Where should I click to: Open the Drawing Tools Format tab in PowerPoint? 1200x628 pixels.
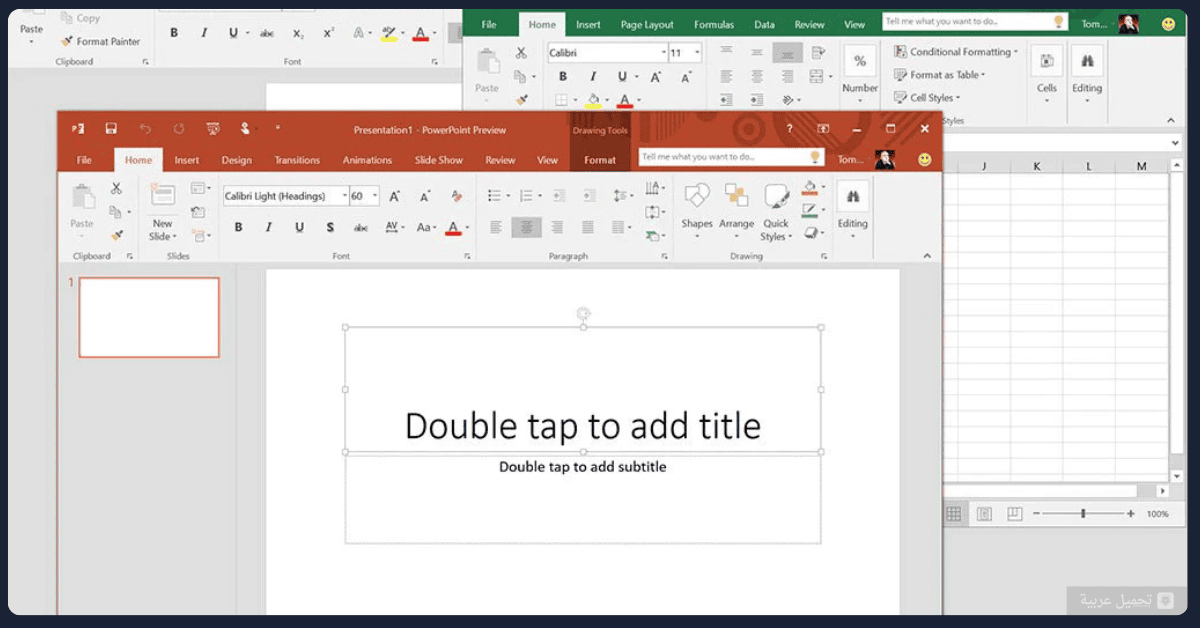(600, 160)
